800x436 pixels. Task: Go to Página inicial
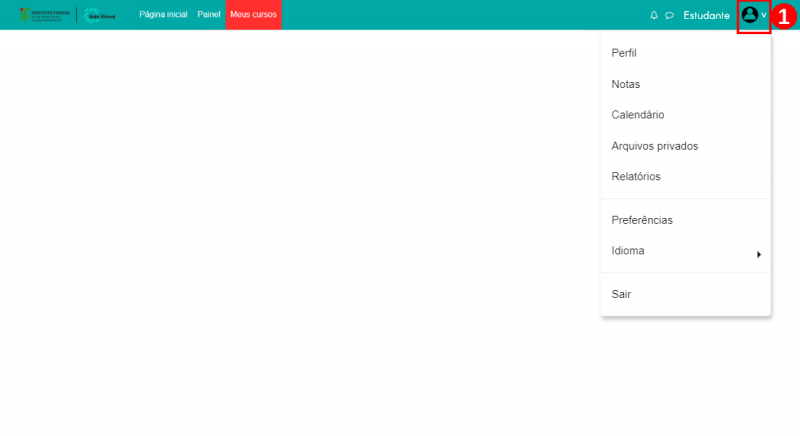tap(163, 14)
